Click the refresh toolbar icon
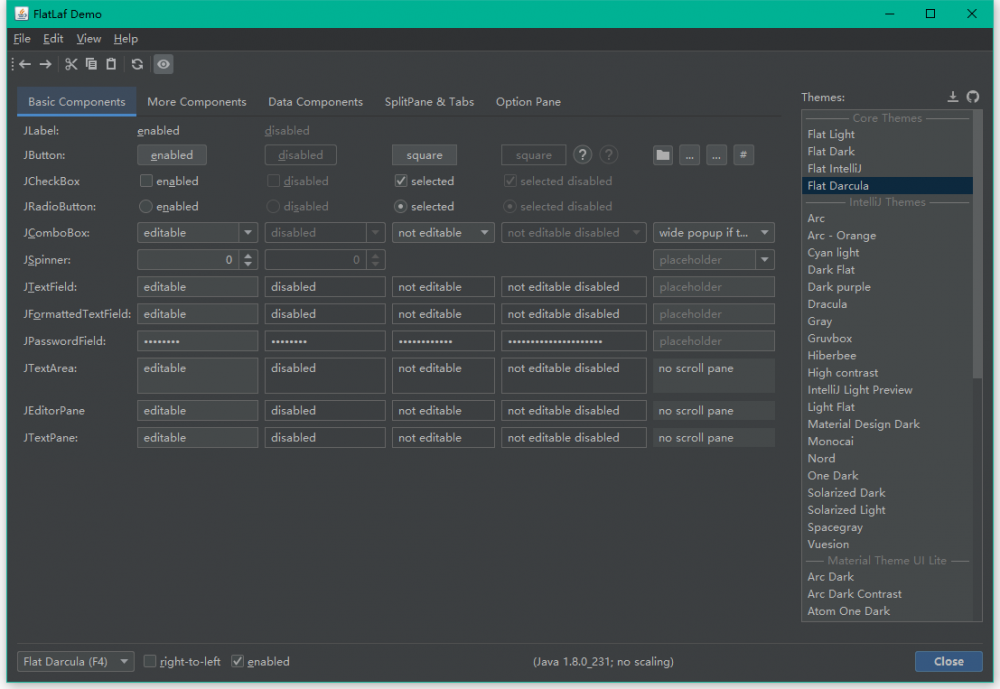Screen dimensions: 1000x689 click(x=137, y=64)
